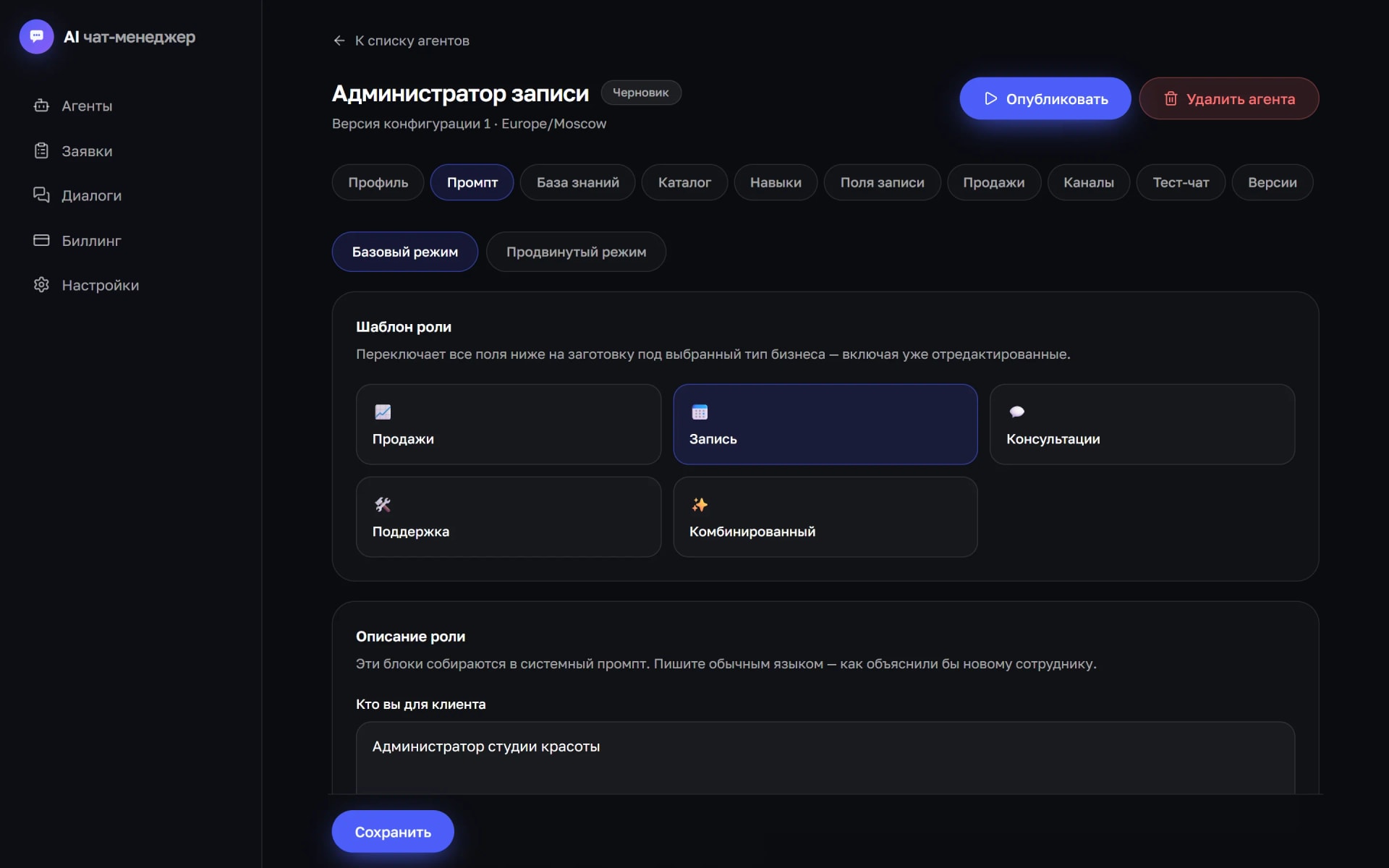Go to the База знаний tab
1389x868 pixels.
[578, 182]
